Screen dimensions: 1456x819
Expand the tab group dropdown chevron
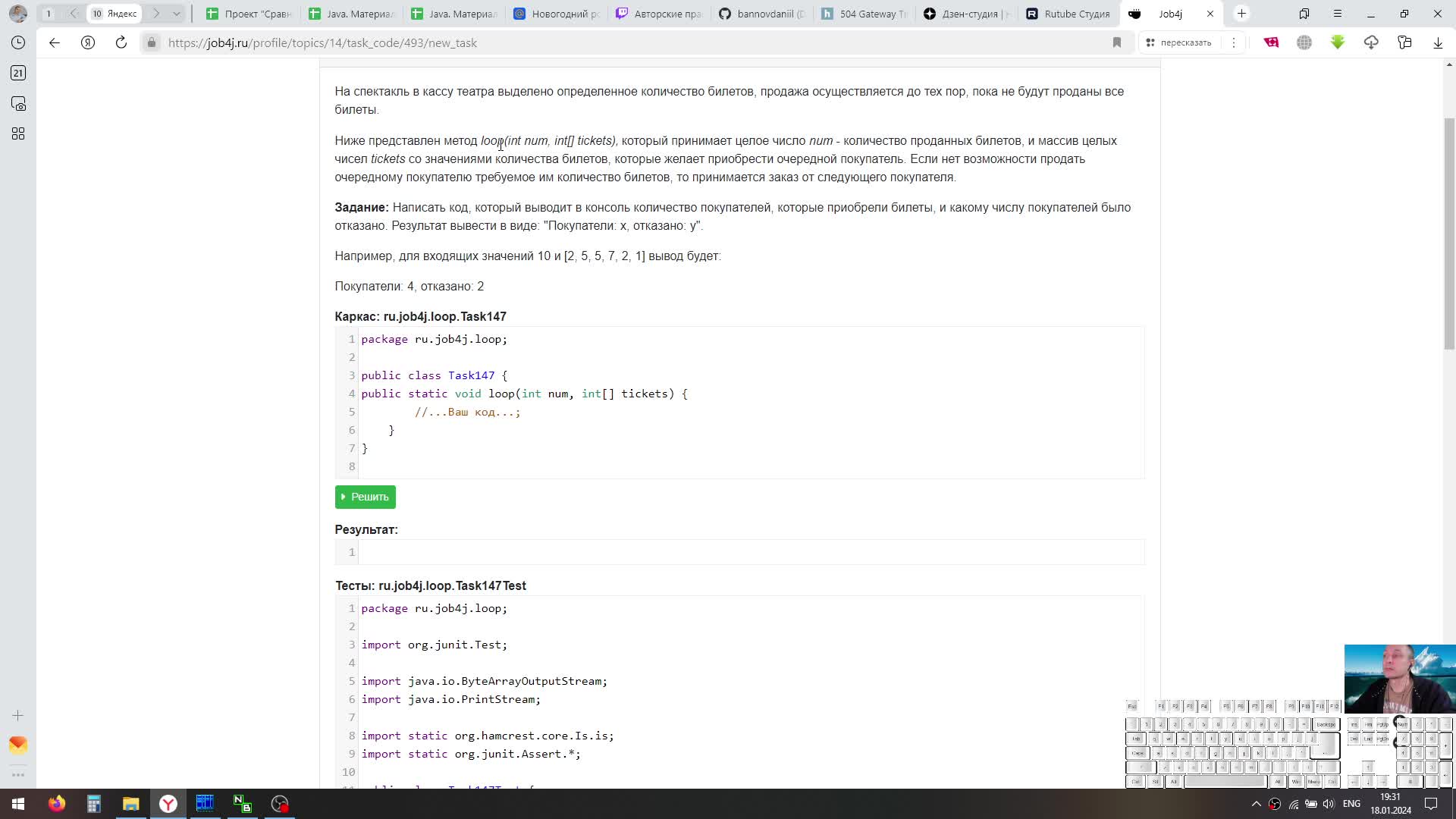[176, 14]
